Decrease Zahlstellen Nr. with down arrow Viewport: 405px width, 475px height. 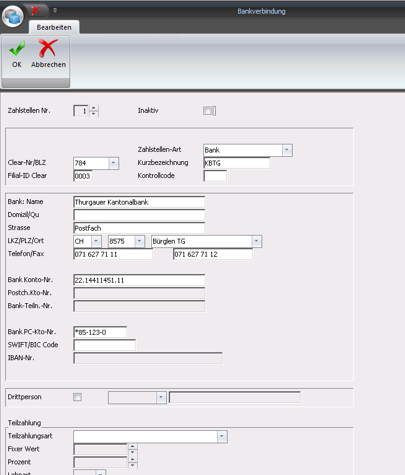pos(94,114)
